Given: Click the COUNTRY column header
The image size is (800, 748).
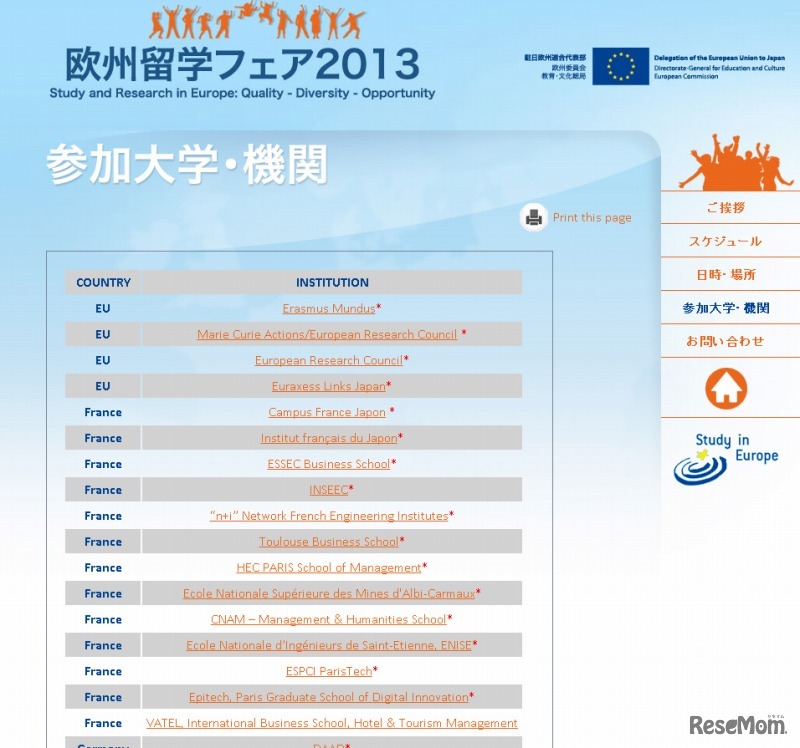Looking at the screenshot, I should pyautogui.click(x=103, y=282).
